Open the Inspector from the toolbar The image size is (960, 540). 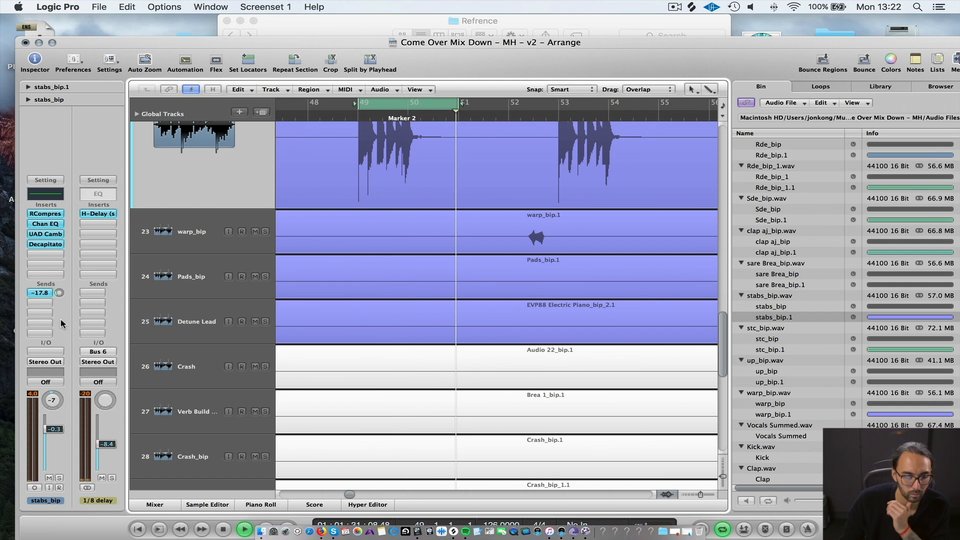[34, 59]
